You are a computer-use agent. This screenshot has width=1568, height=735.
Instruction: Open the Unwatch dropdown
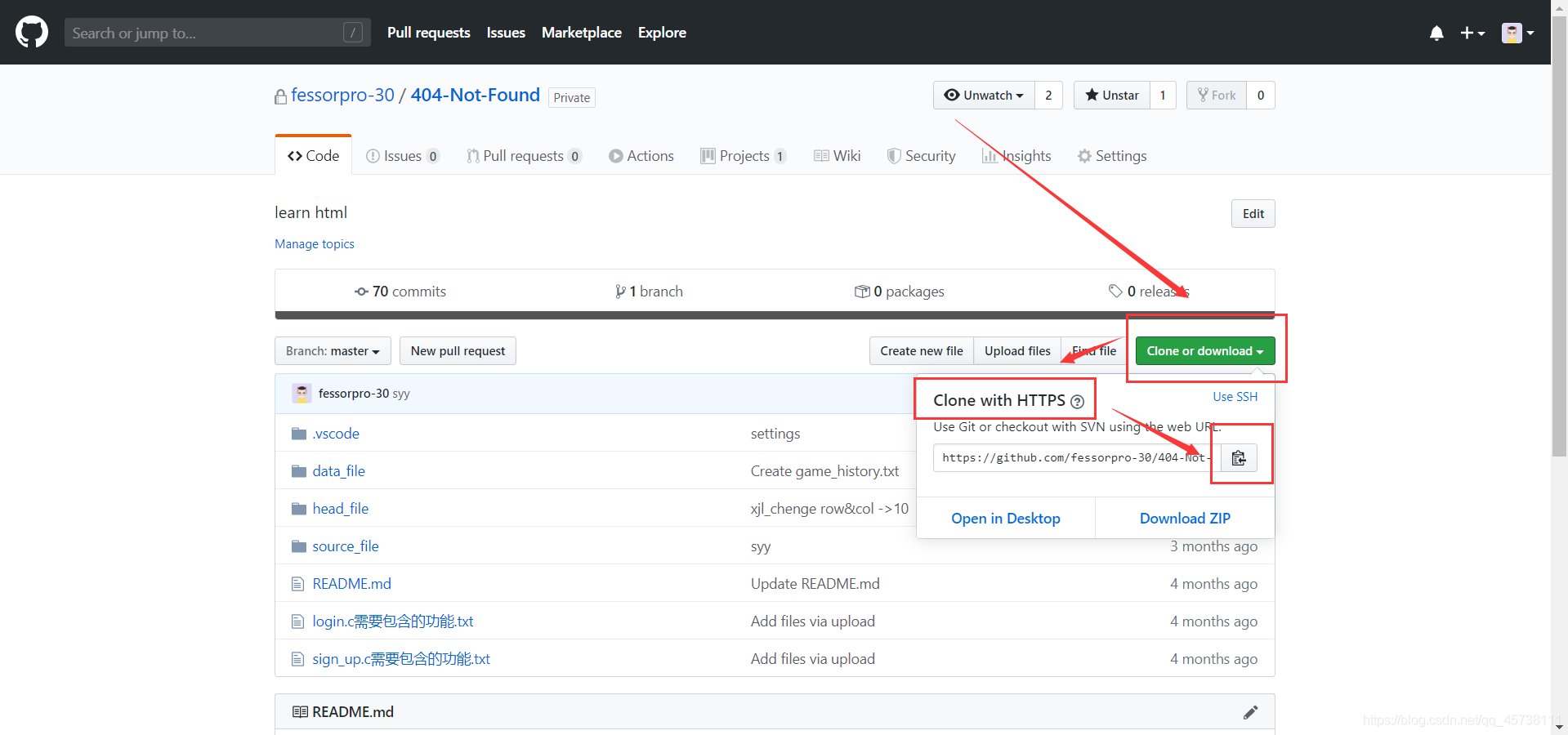coord(984,96)
